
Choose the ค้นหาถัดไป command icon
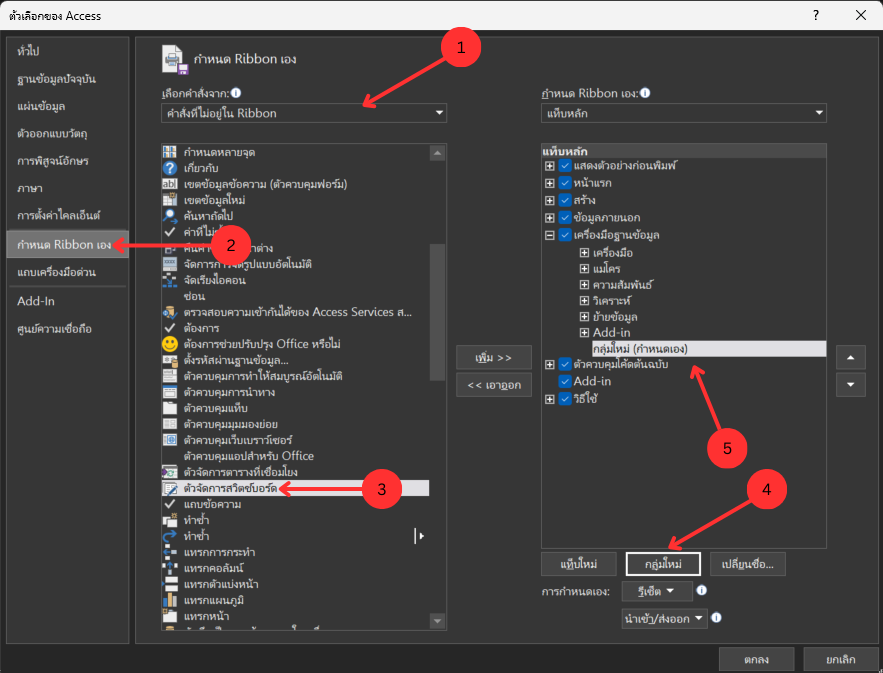point(170,215)
